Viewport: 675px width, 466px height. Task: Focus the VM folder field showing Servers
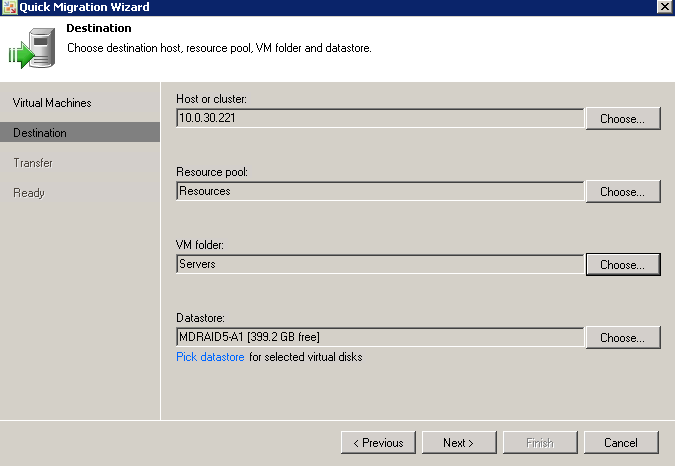(x=379, y=265)
